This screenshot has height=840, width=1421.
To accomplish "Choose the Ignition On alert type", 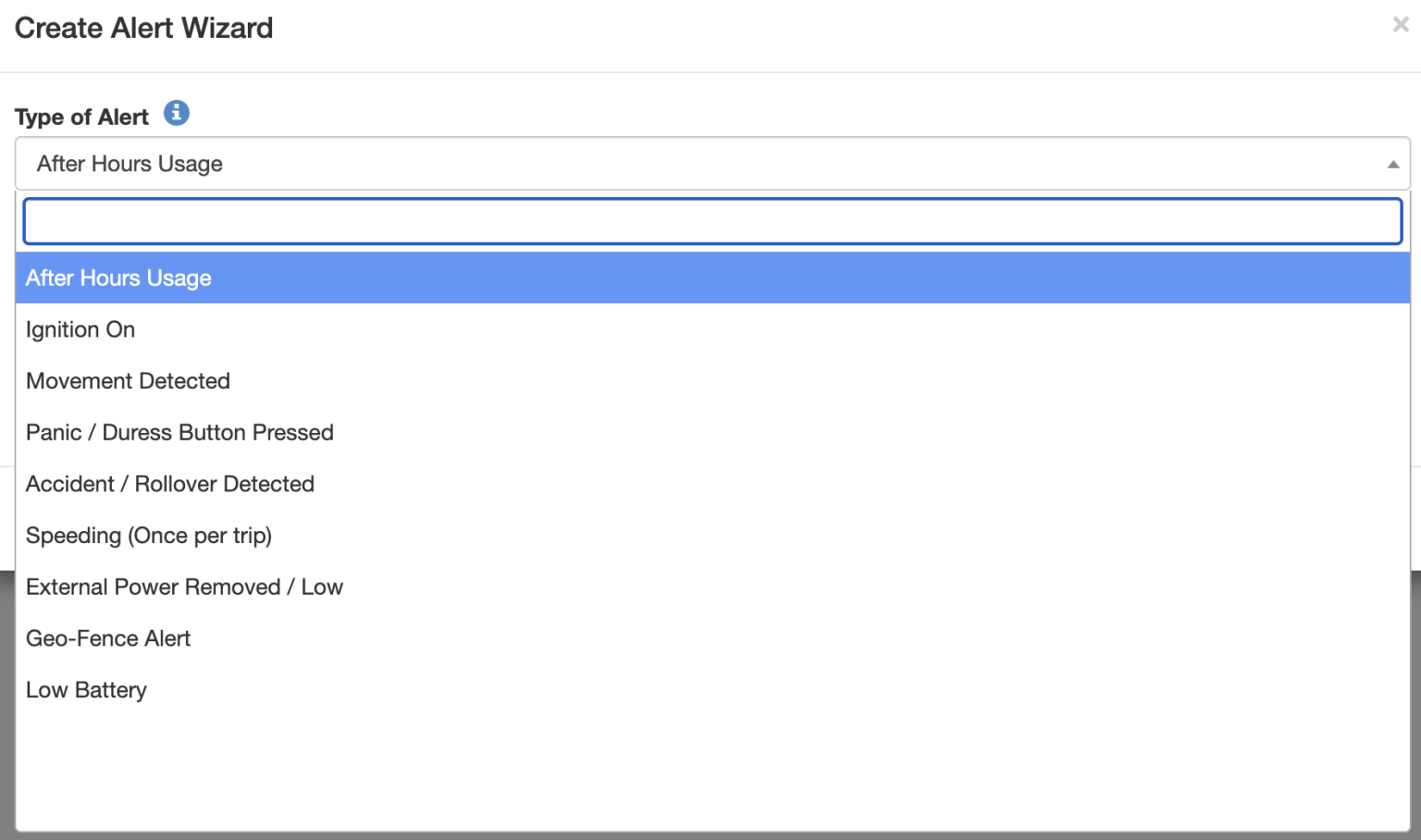I will pyautogui.click(x=80, y=330).
